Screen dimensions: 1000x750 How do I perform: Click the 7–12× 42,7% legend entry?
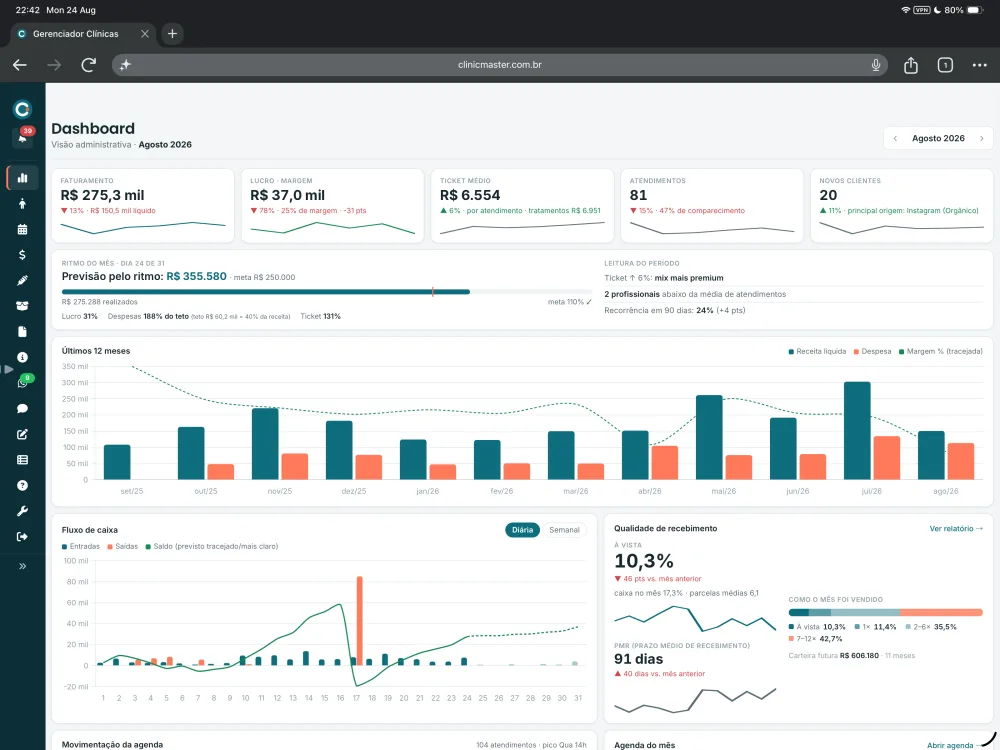(816, 638)
